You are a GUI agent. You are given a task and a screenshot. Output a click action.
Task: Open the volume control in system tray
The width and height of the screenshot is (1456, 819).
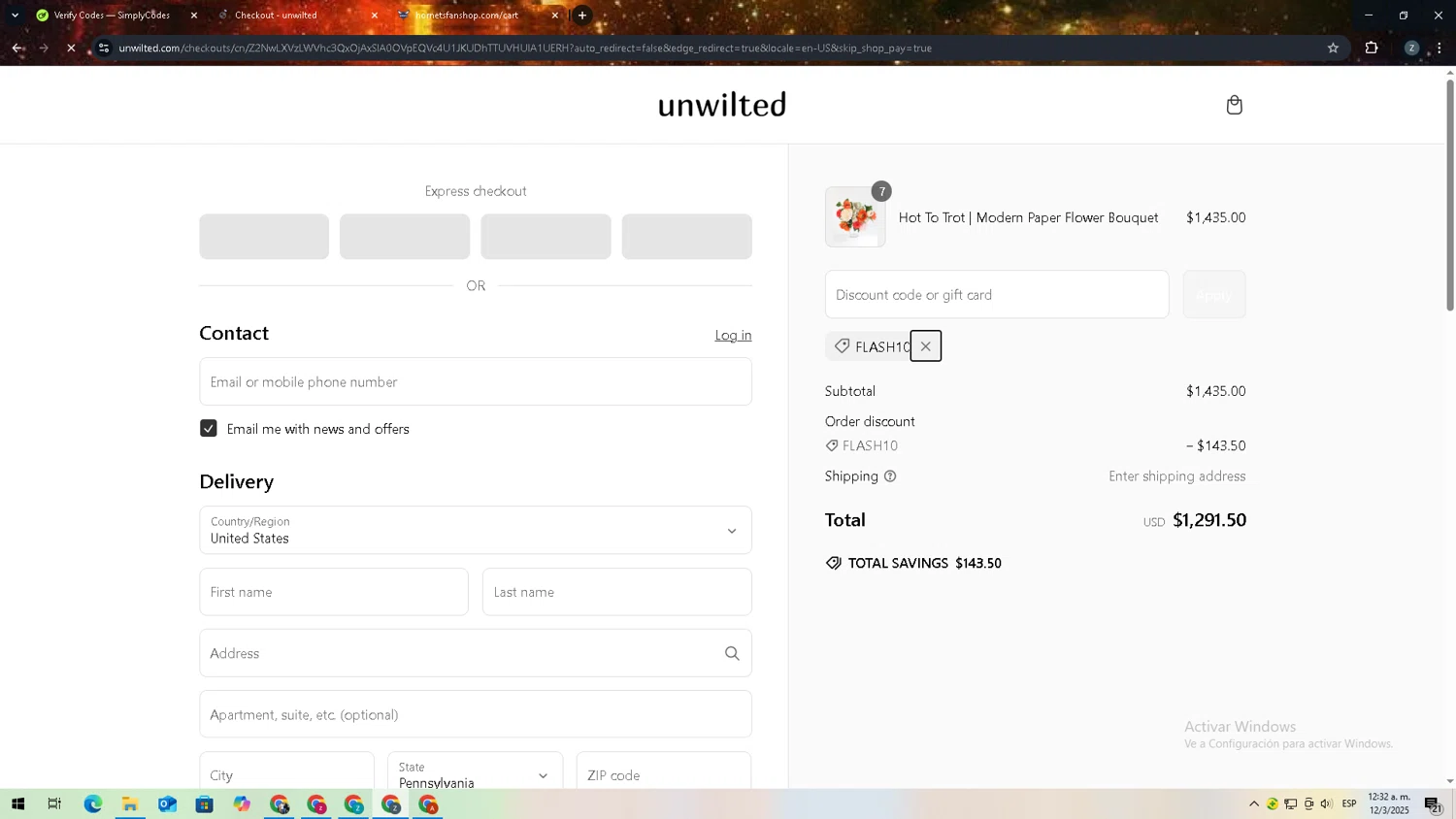[x=1327, y=804]
